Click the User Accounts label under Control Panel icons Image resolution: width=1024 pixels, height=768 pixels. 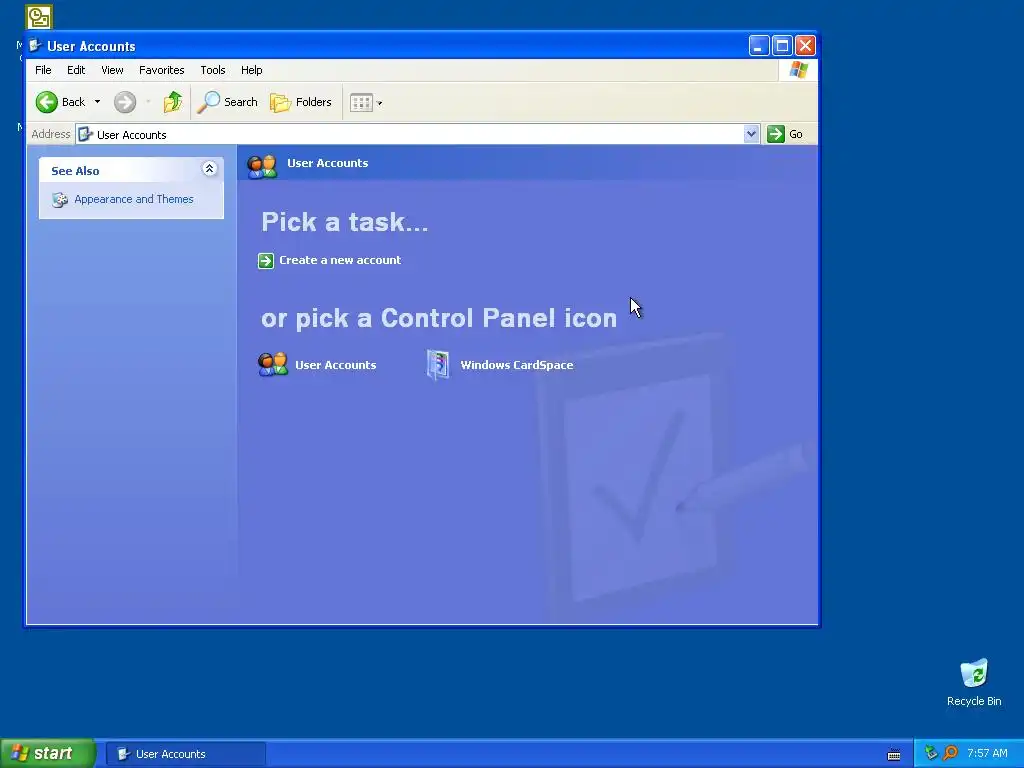click(336, 365)
